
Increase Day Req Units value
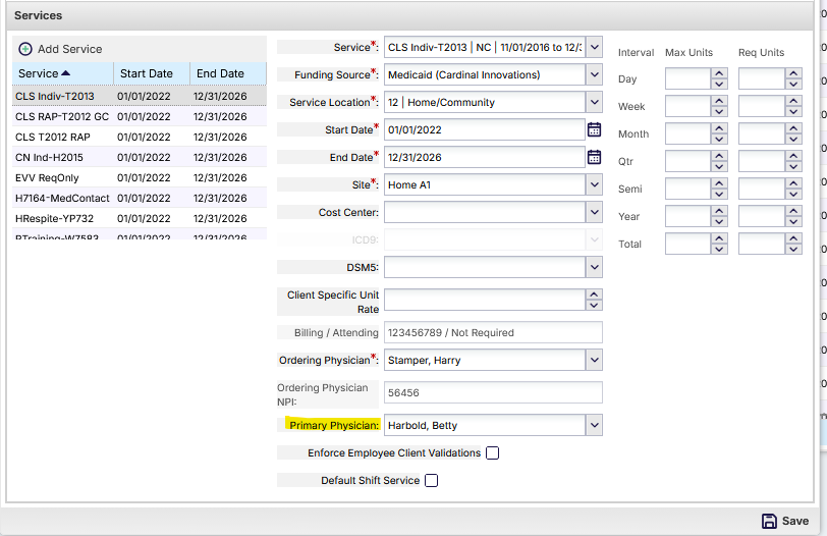pos(793,73)
